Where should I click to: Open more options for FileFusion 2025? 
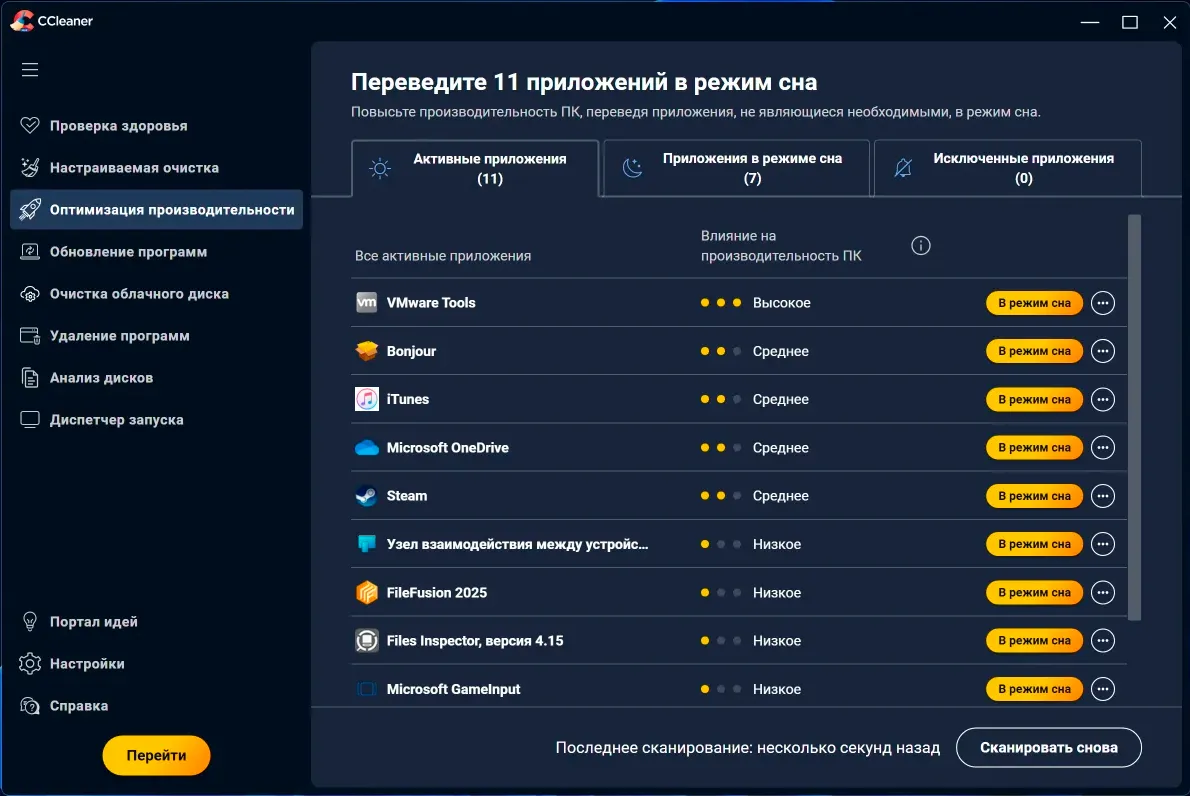pos(1103,592)
